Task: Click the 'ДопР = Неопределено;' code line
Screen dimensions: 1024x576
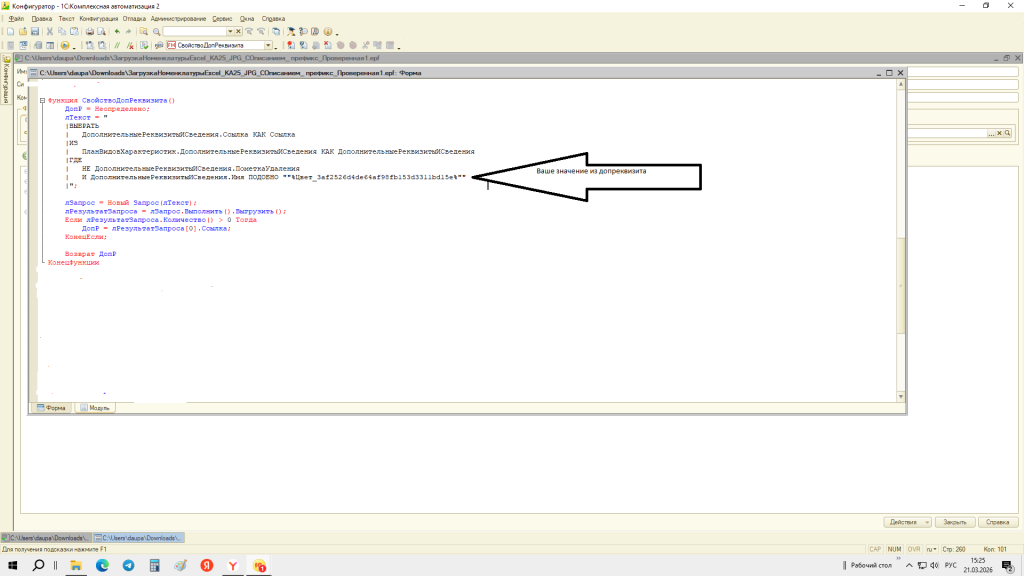Action: pos(107,109)
